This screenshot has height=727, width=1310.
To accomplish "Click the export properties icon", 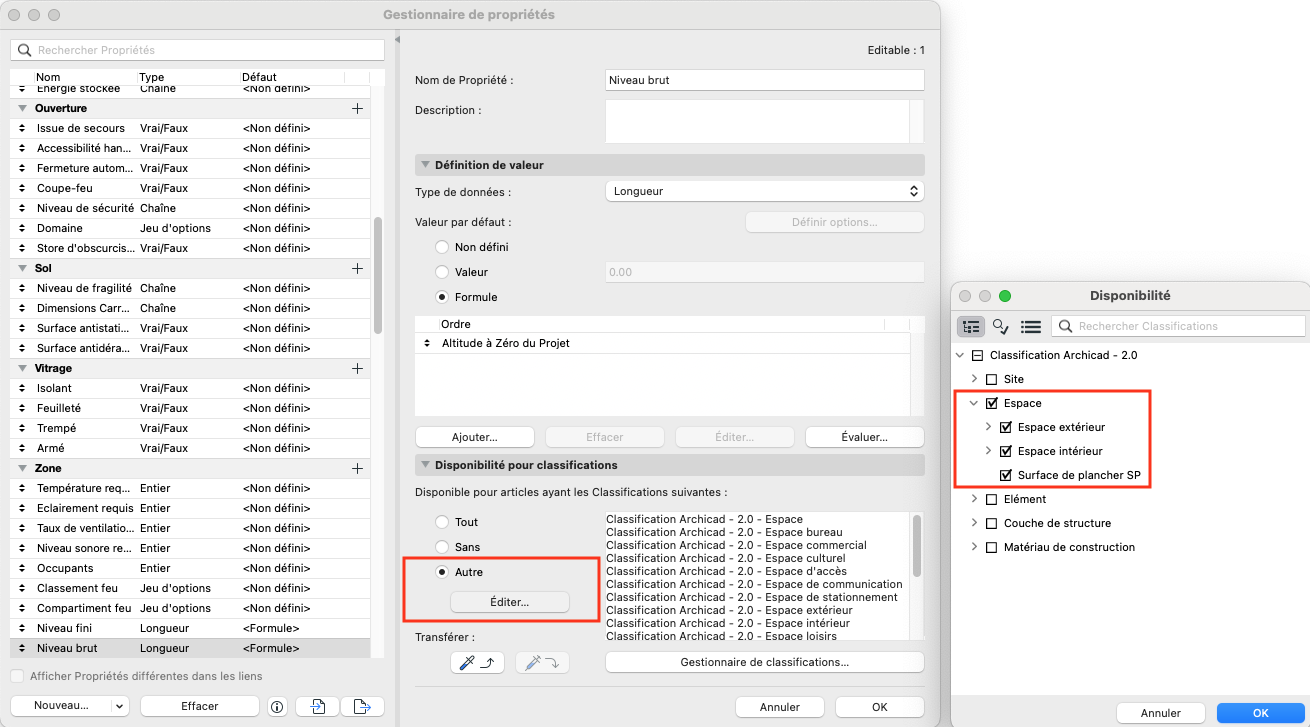I will pyautogui.click(x=362, y=706).
